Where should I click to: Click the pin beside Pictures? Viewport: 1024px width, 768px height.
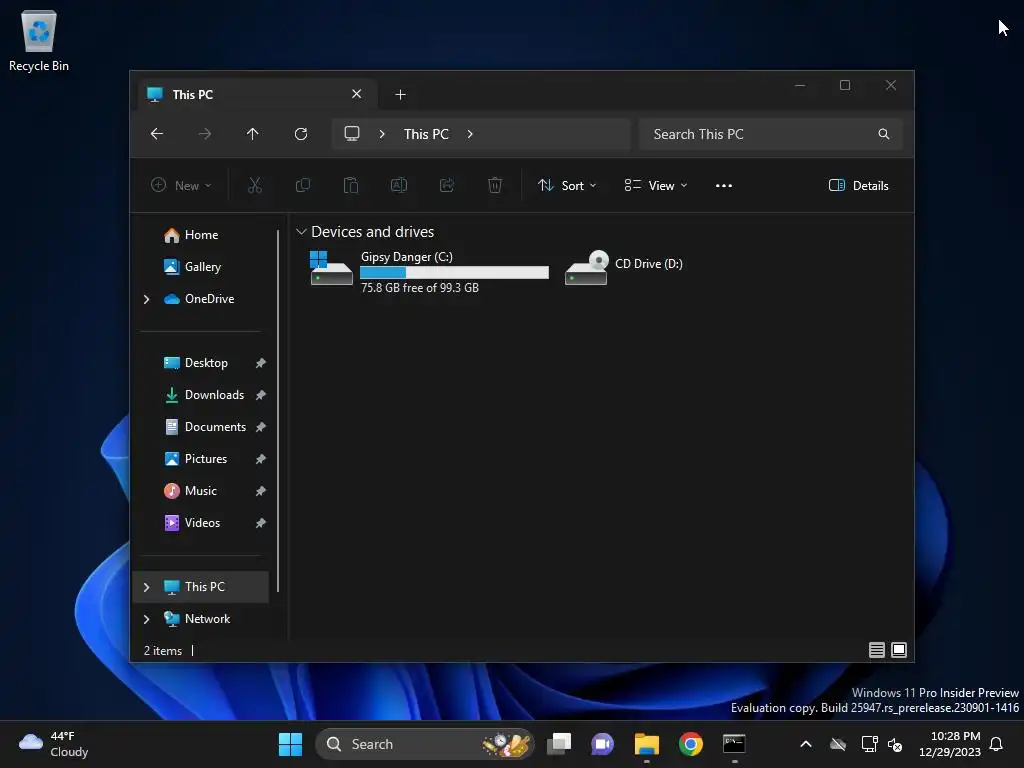pyautogui.click(x=261, y=459)
